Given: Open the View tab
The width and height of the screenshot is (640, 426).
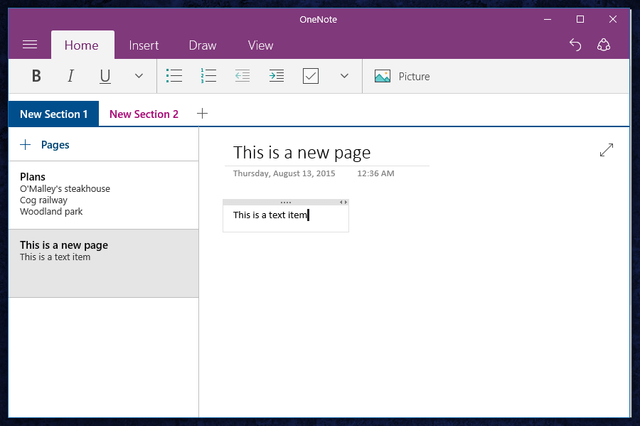Looking at the screenshot, I should click(x=260, y=45).
